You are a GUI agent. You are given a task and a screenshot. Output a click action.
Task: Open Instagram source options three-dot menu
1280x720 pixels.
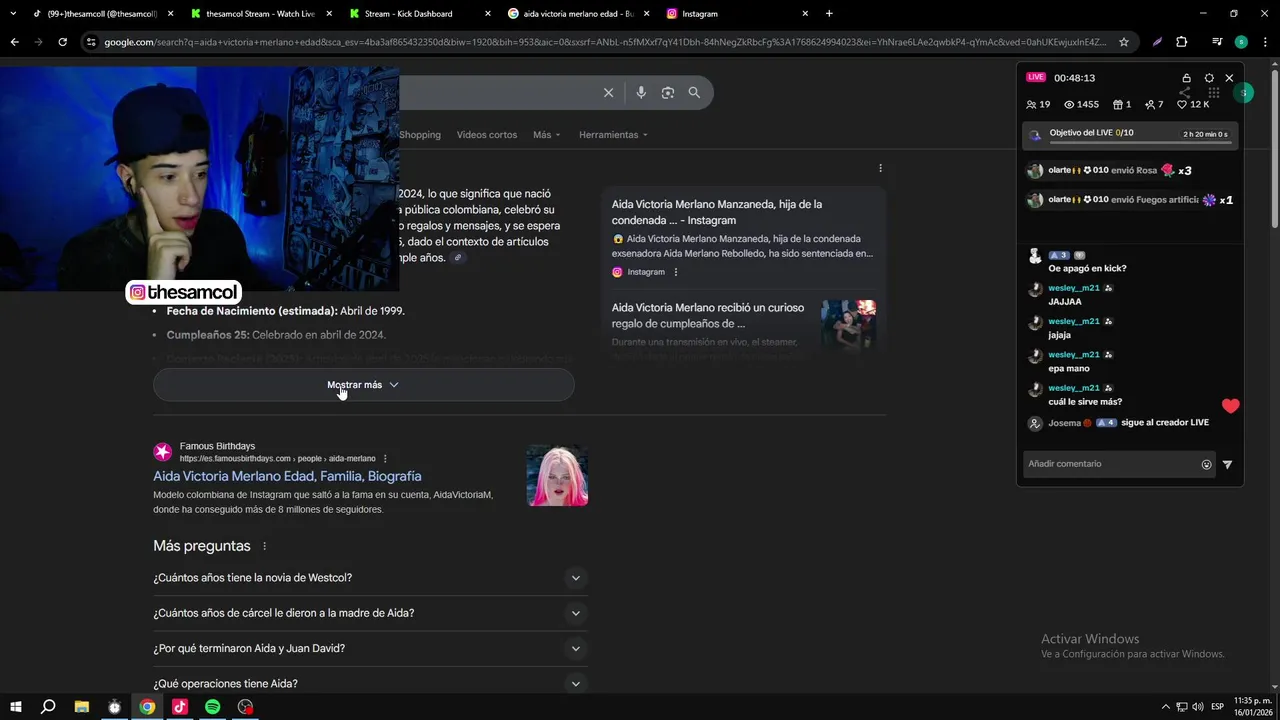tap(675, 272)
